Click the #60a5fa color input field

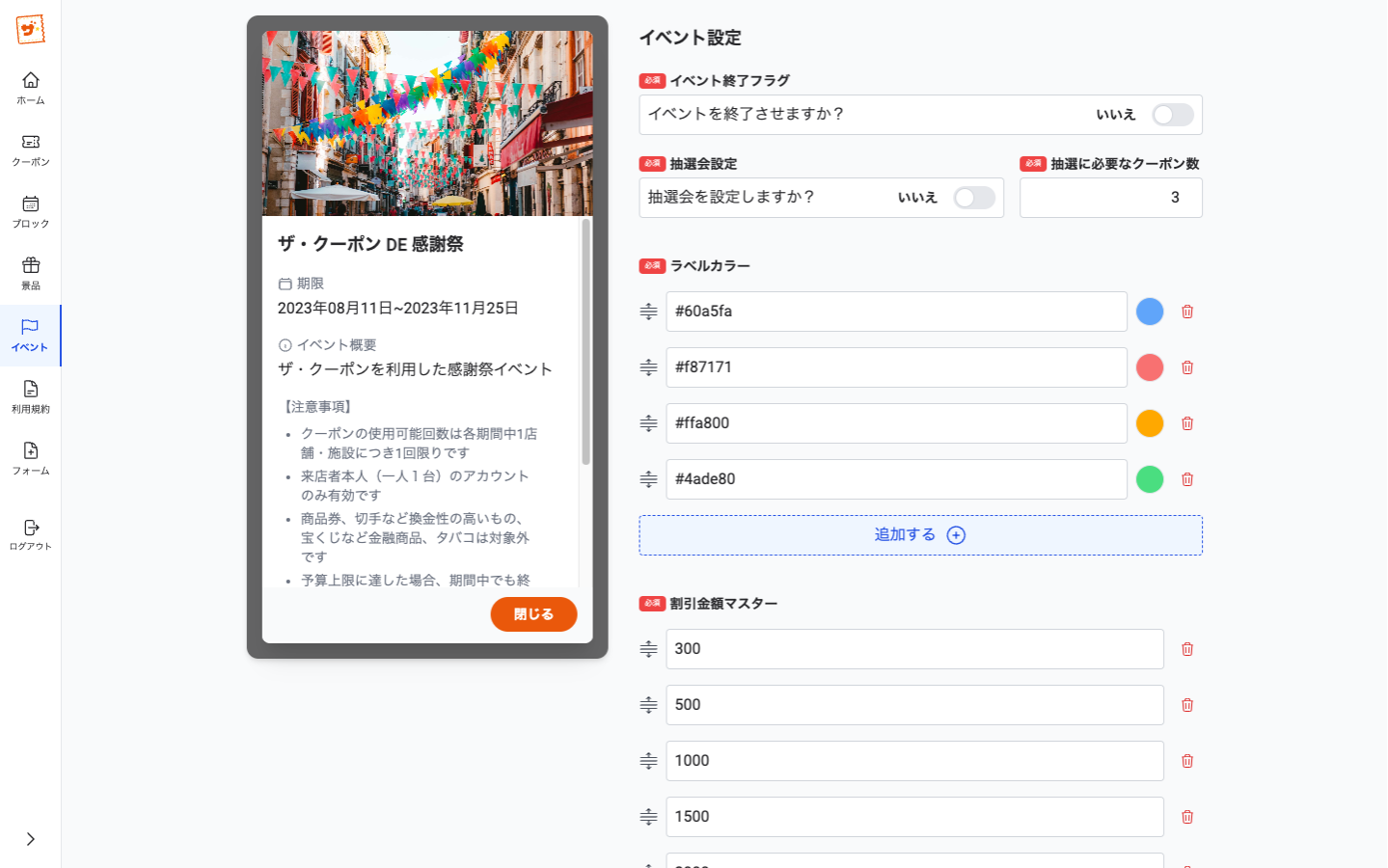[896, 312]
